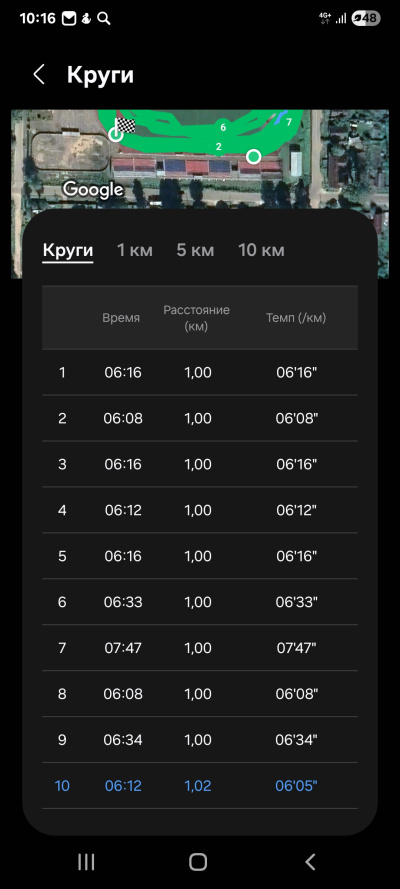Screen dimensions: 400x889
Task: Switch to the 10 км tab
Action: click(x=261, y=250)
